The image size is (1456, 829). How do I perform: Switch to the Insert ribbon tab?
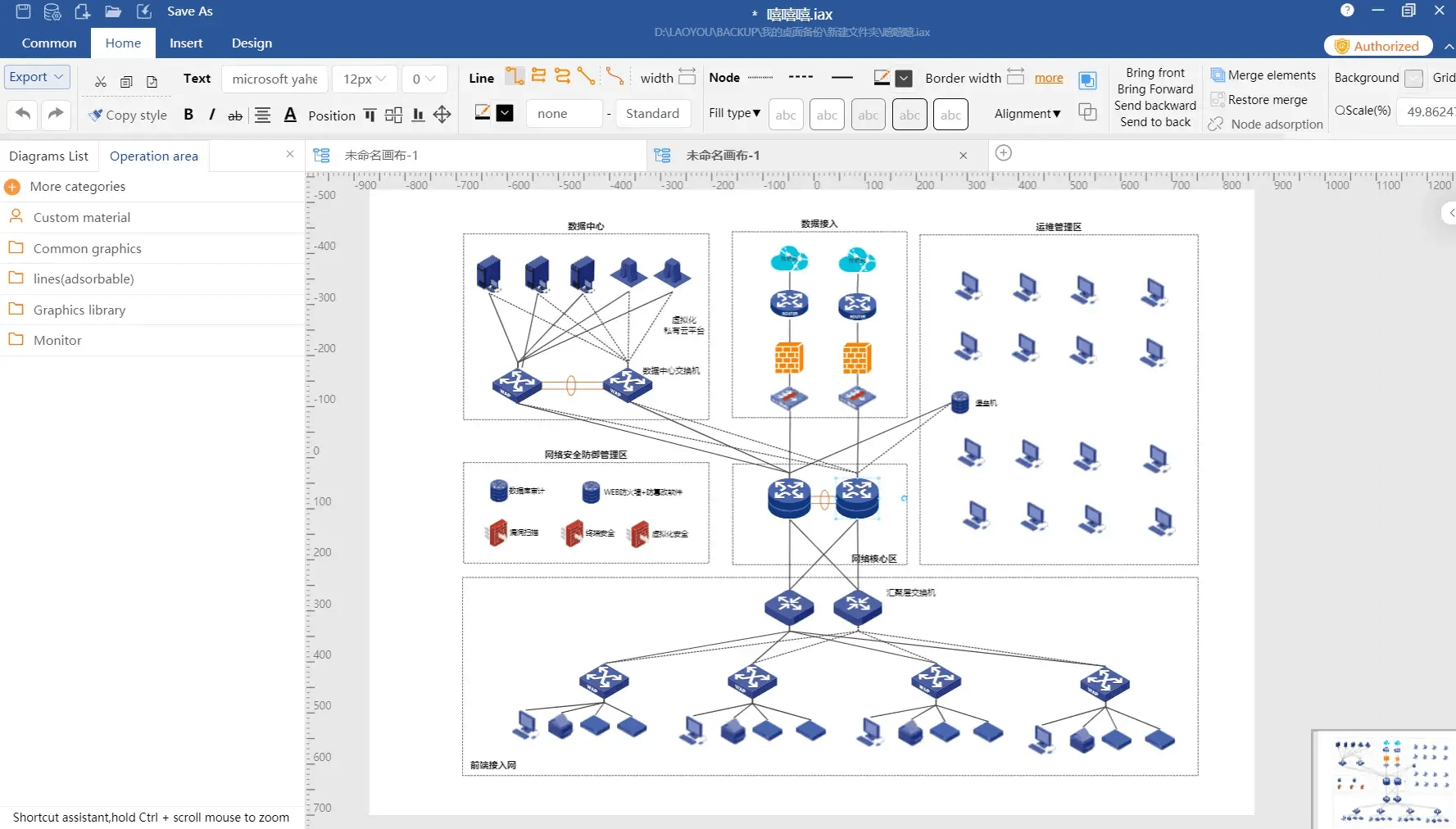tap(186, 43)
